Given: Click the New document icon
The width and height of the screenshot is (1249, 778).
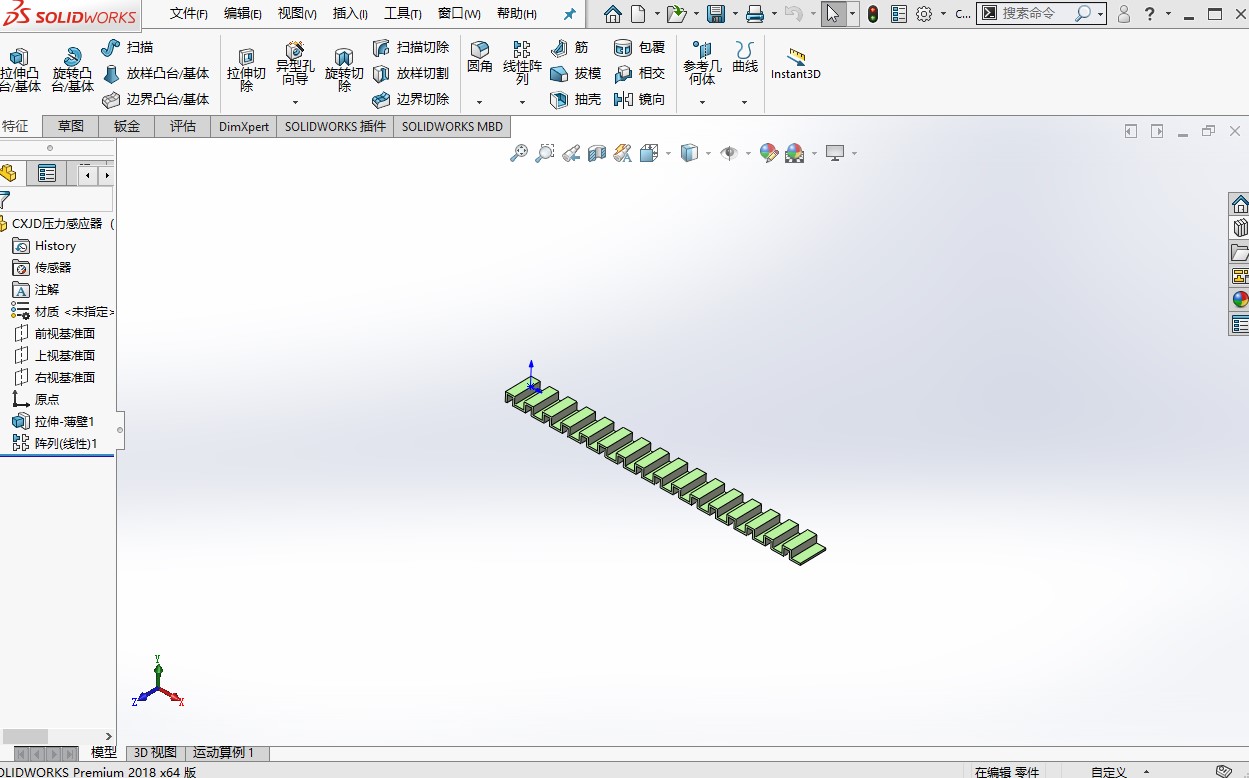Looking at the screenshot, I should click(638, 14).
